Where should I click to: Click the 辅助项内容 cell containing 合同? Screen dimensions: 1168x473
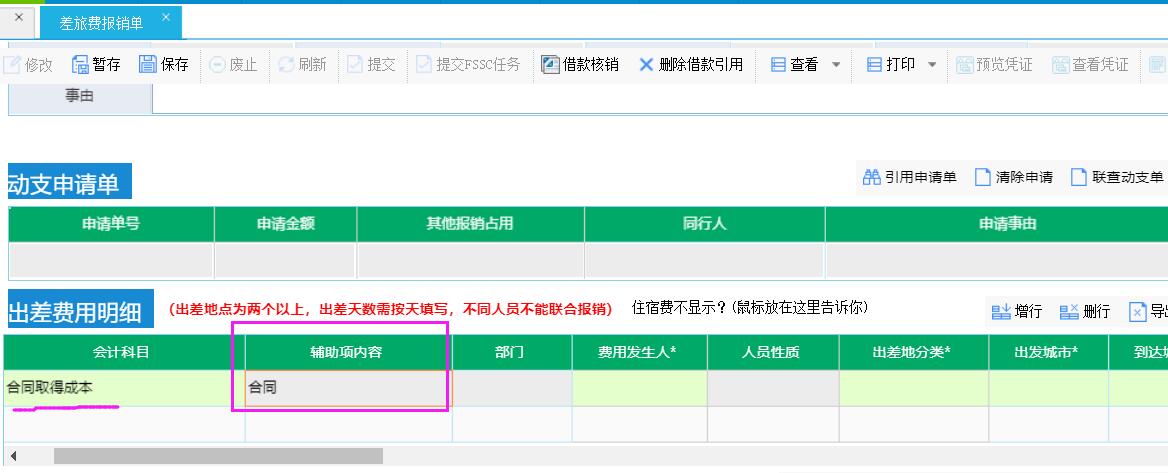[x=348, y=388]
